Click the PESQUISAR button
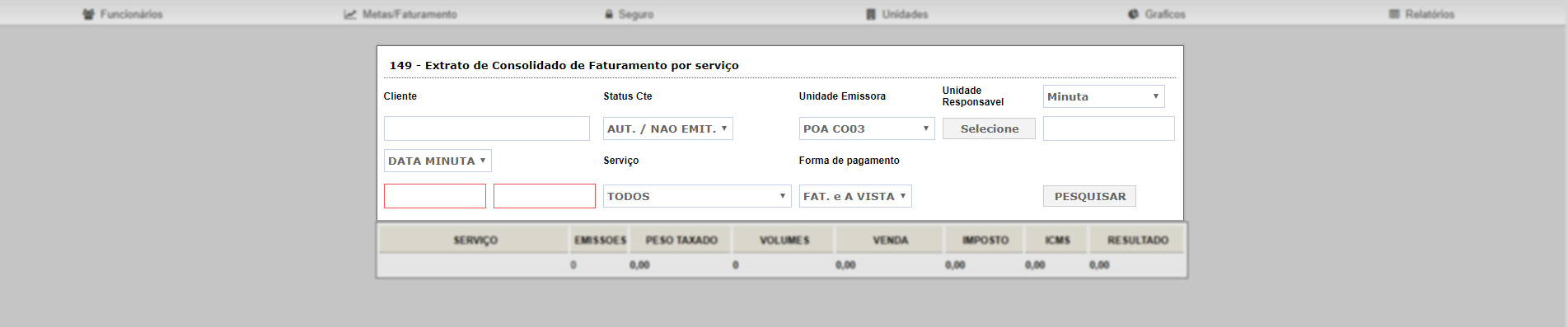Viewport: 1568px width, 327px height. [1089, 196]
